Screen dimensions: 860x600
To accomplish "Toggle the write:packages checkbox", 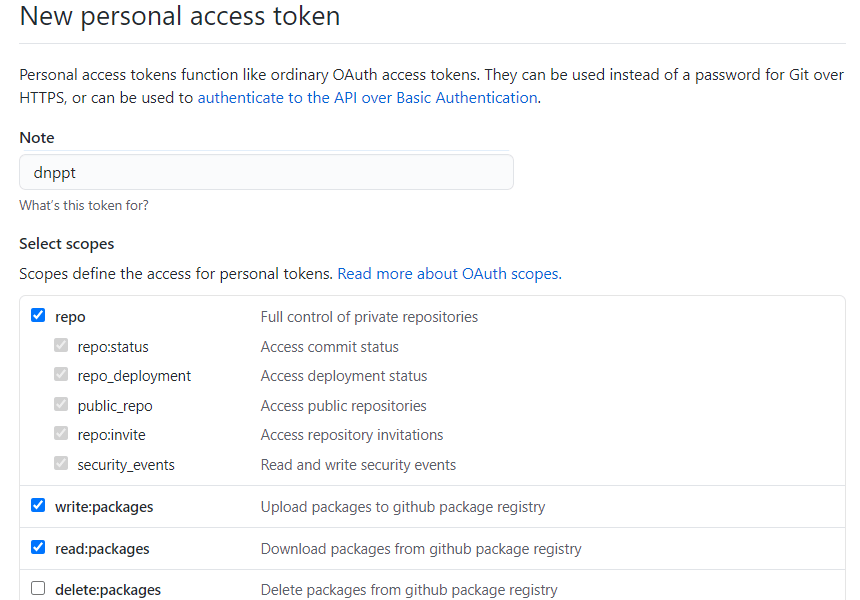I will click(x=38, y=505).
